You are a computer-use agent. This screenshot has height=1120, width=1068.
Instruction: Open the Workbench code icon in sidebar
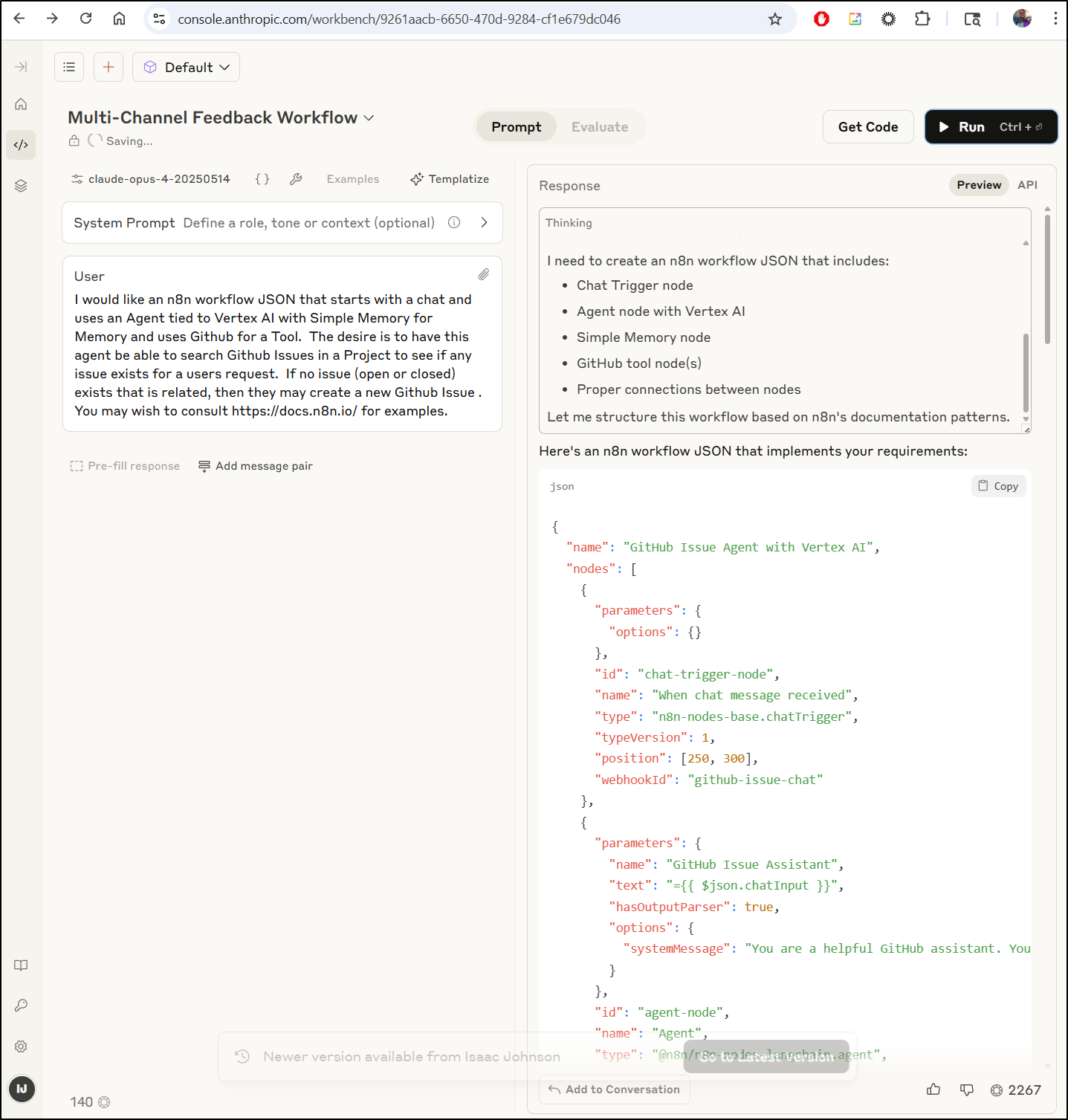[x=21, y=145]
